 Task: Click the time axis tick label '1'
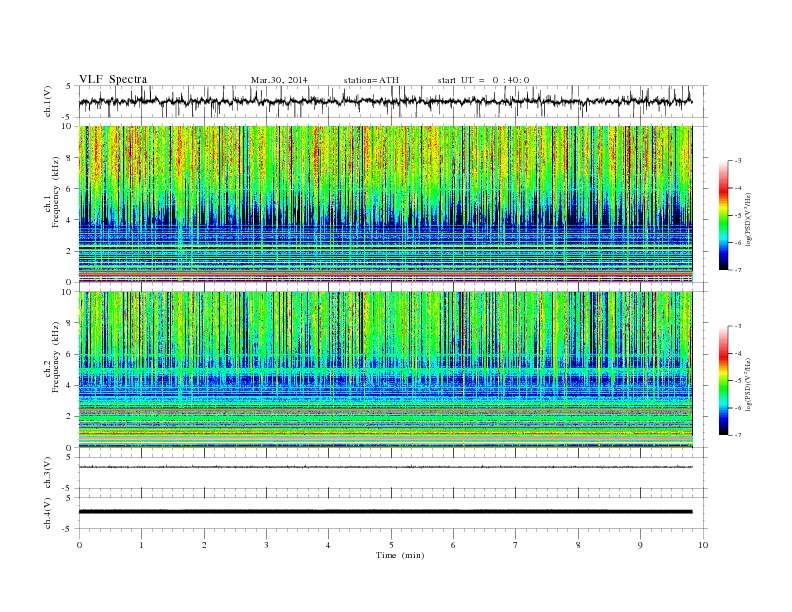click(141, 545)
